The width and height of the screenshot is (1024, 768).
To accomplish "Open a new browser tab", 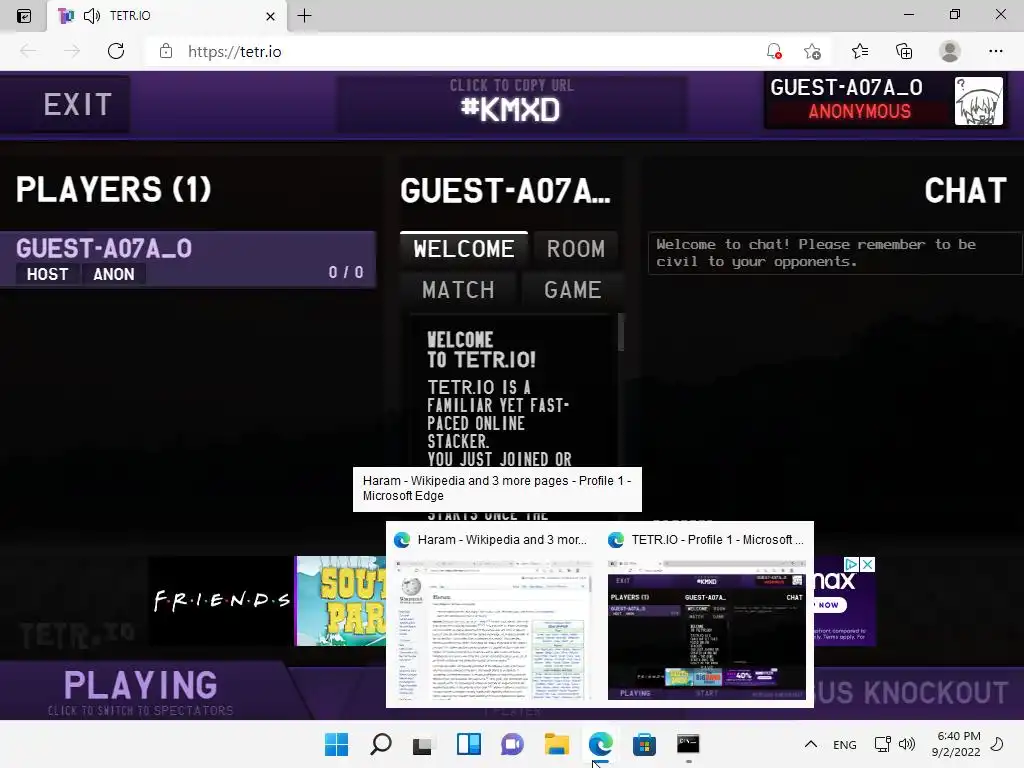I will [x=304, y=16].
